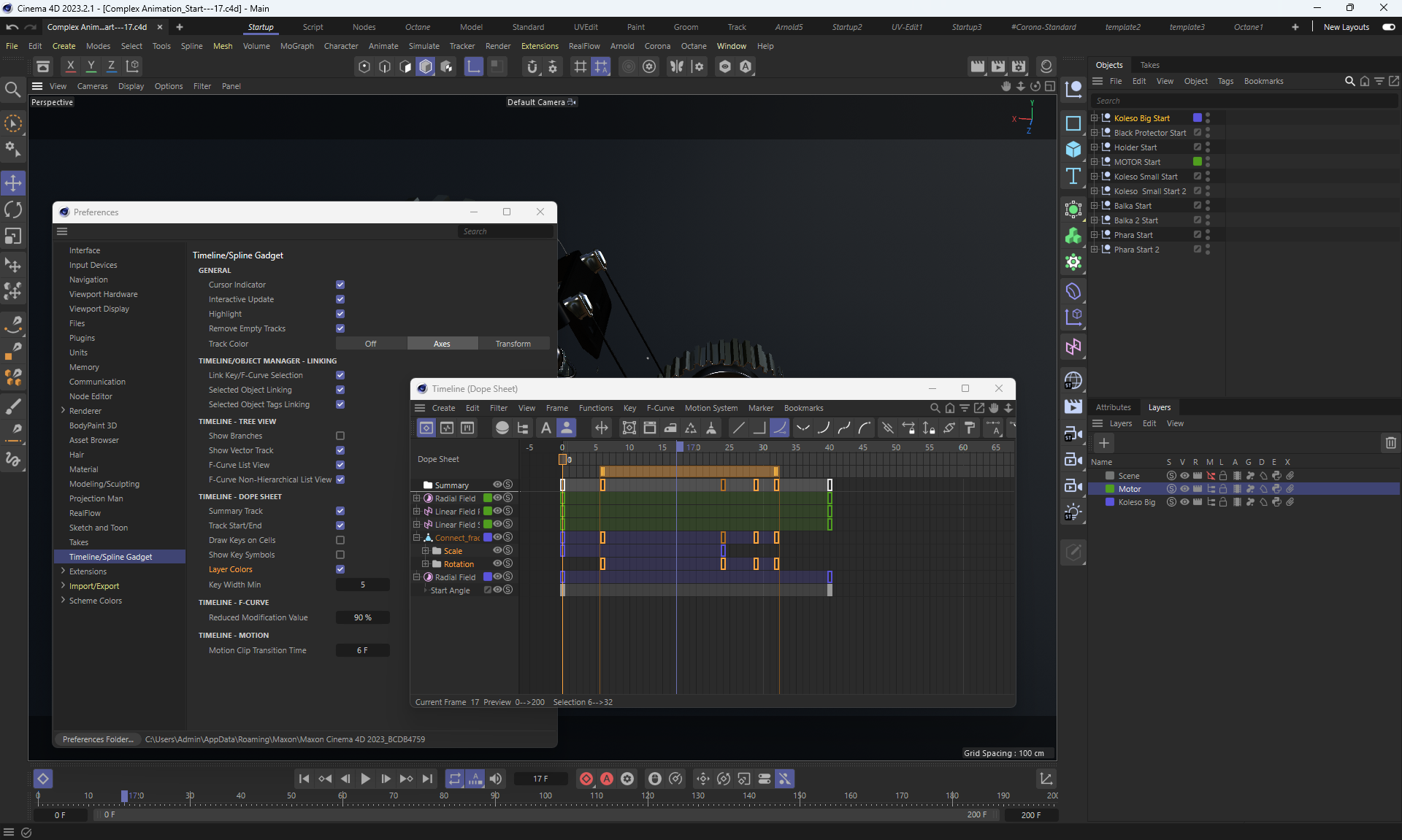This screenshot has width=1402, height=840.
Task: Click the Motor layer color swatch
Action: click(x=1110, y=489)
